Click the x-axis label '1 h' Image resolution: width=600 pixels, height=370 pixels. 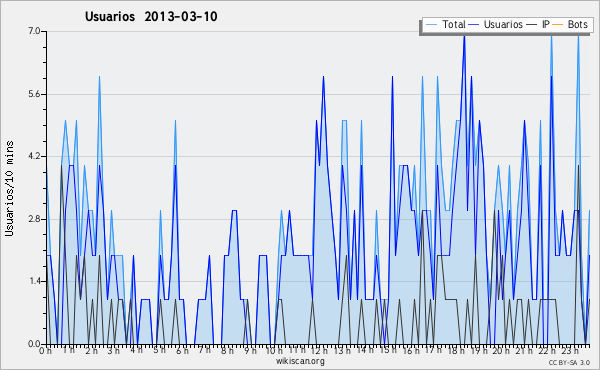tap(69, 350)
